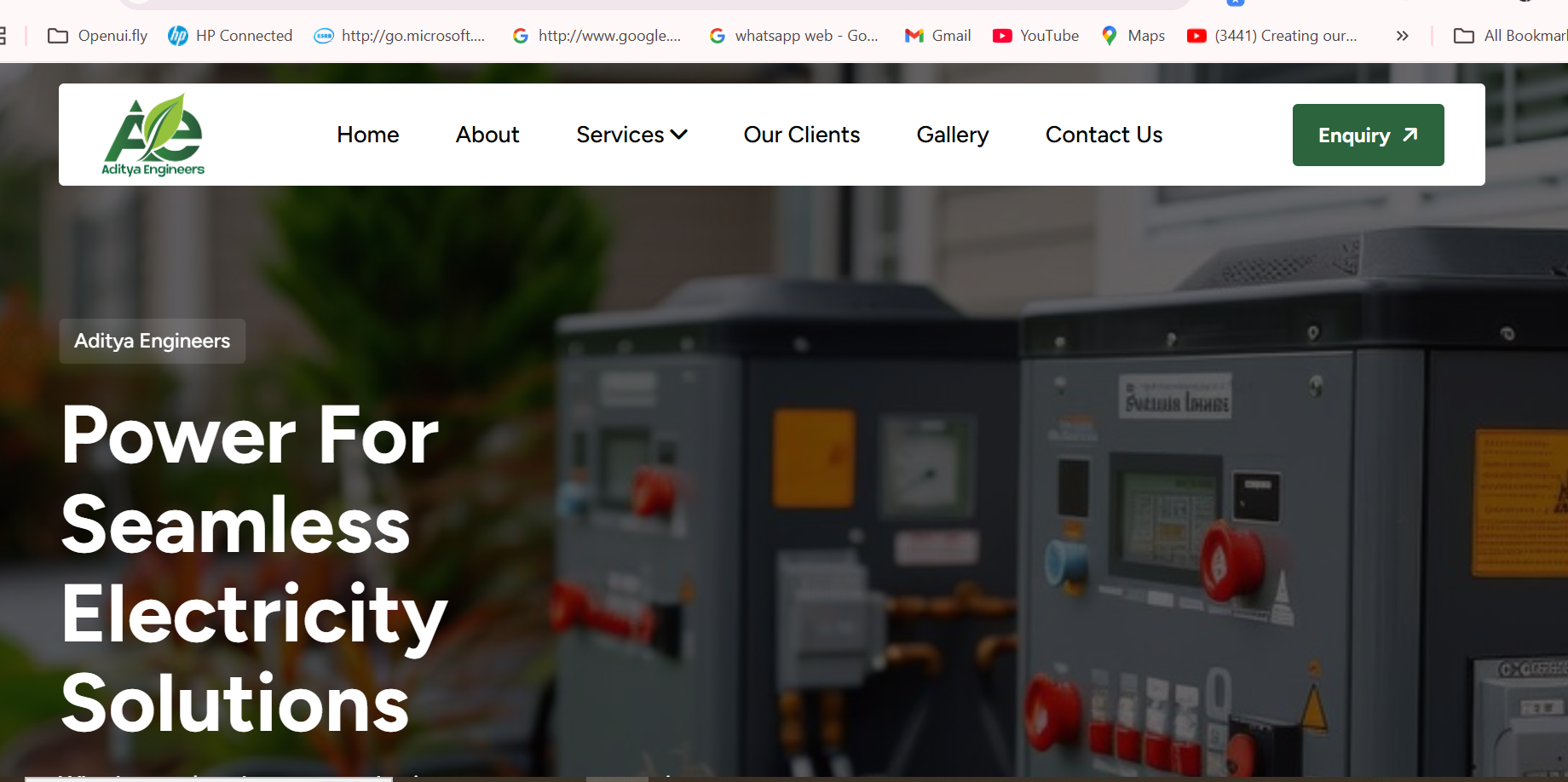Show hidden bookmarks with double chevron

(1402, 36)
